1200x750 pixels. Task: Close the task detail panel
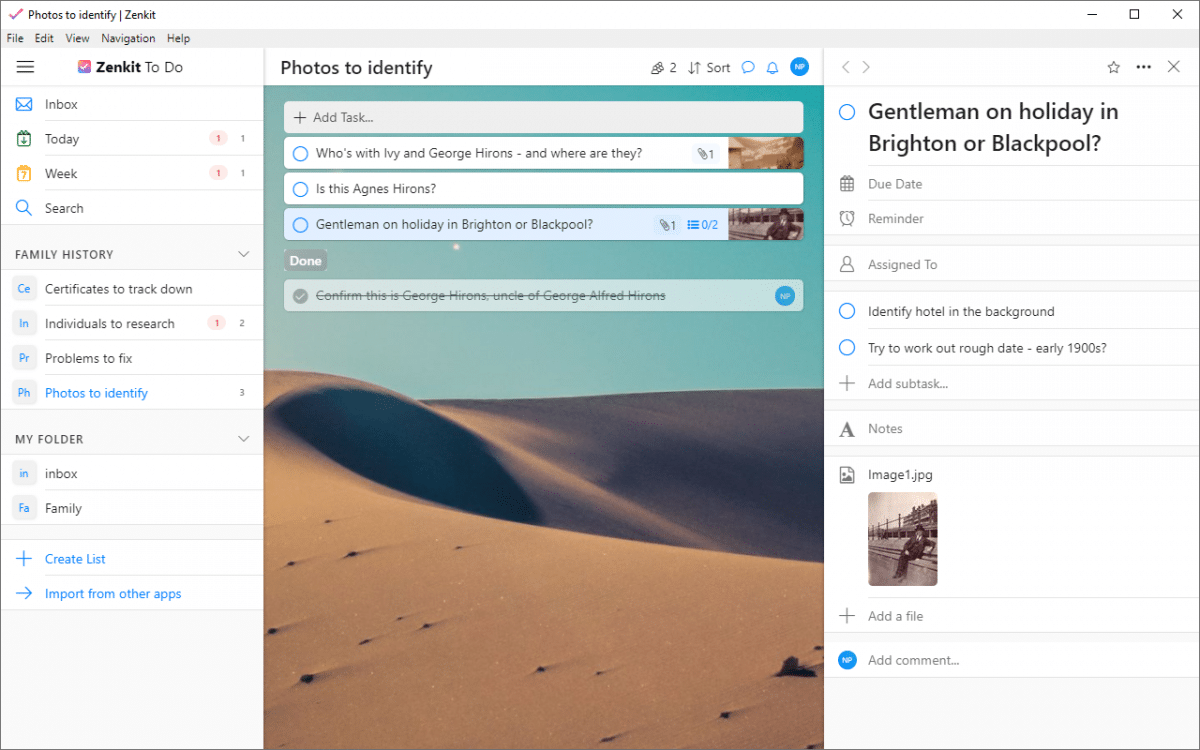point(1174,67)
